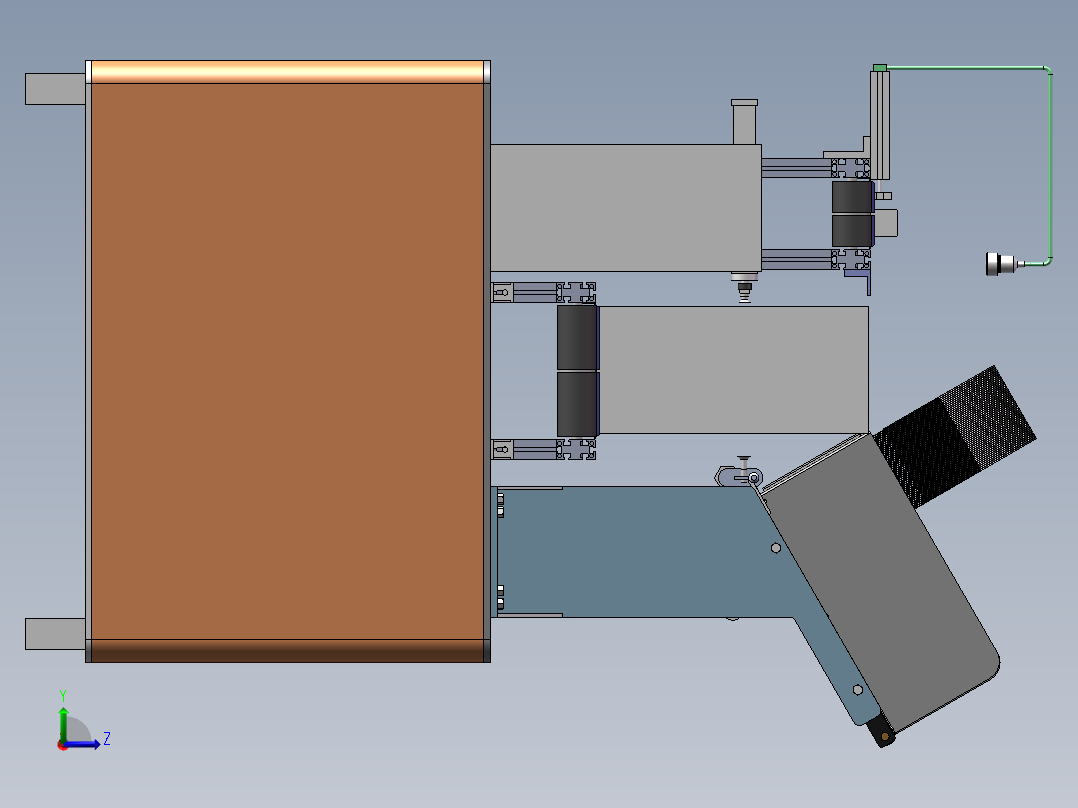Select the green fitting atop the vertical rail
The height and width of the screenshot is (808, 1078).
[x=879, y=67]
